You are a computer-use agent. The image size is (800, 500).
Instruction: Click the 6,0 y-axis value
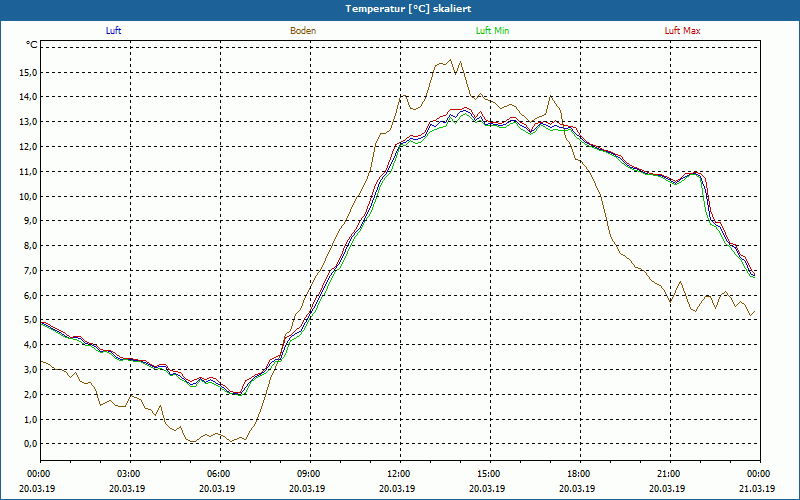pos(30,295)
